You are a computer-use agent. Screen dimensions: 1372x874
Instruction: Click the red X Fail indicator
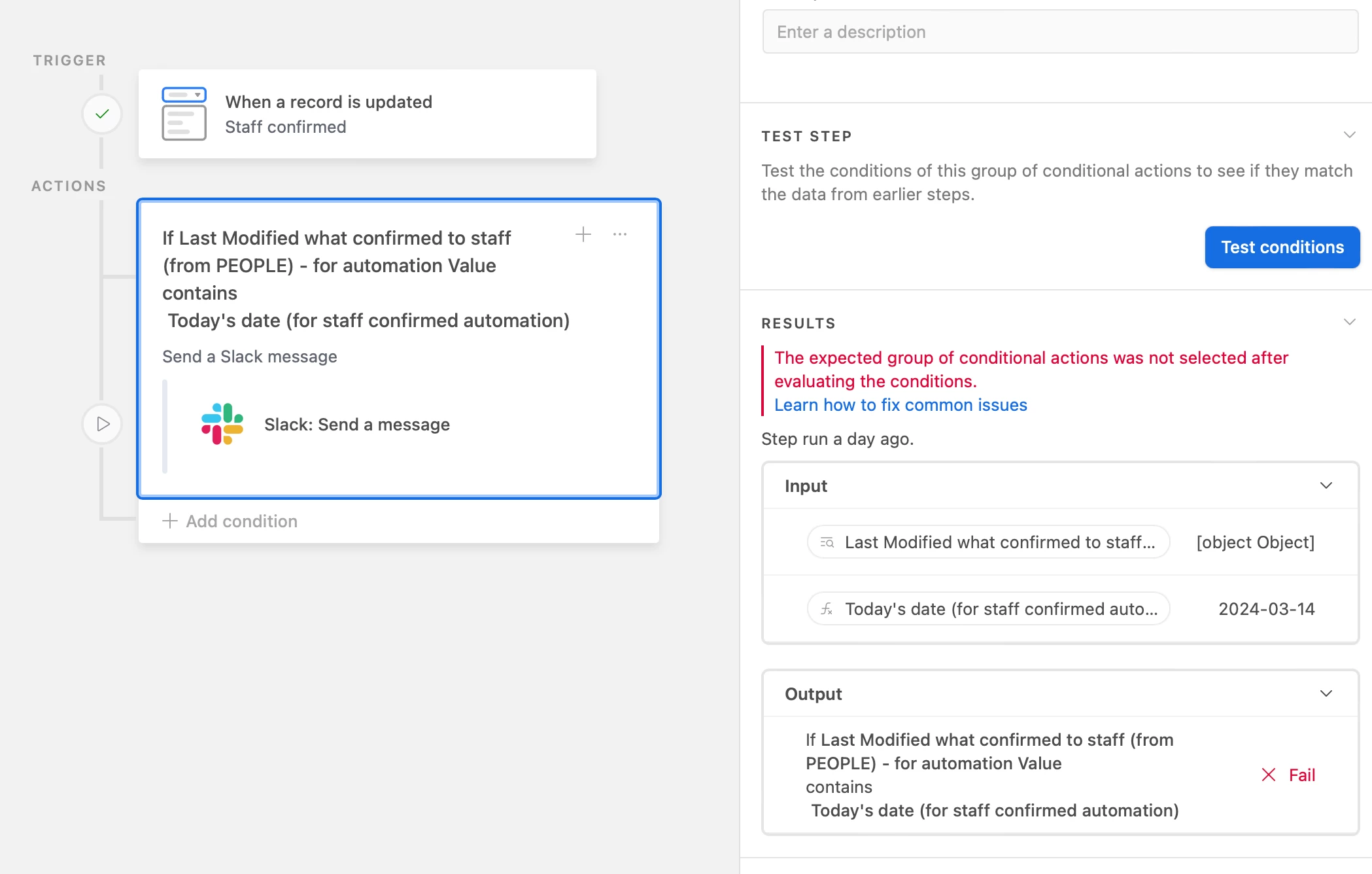click(1268, 775)
